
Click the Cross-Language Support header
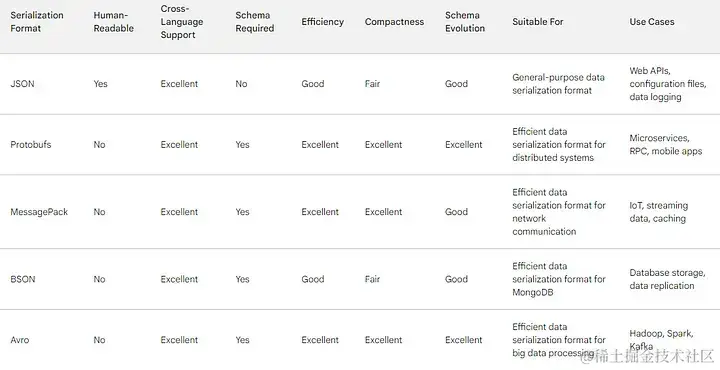(182, 22)
